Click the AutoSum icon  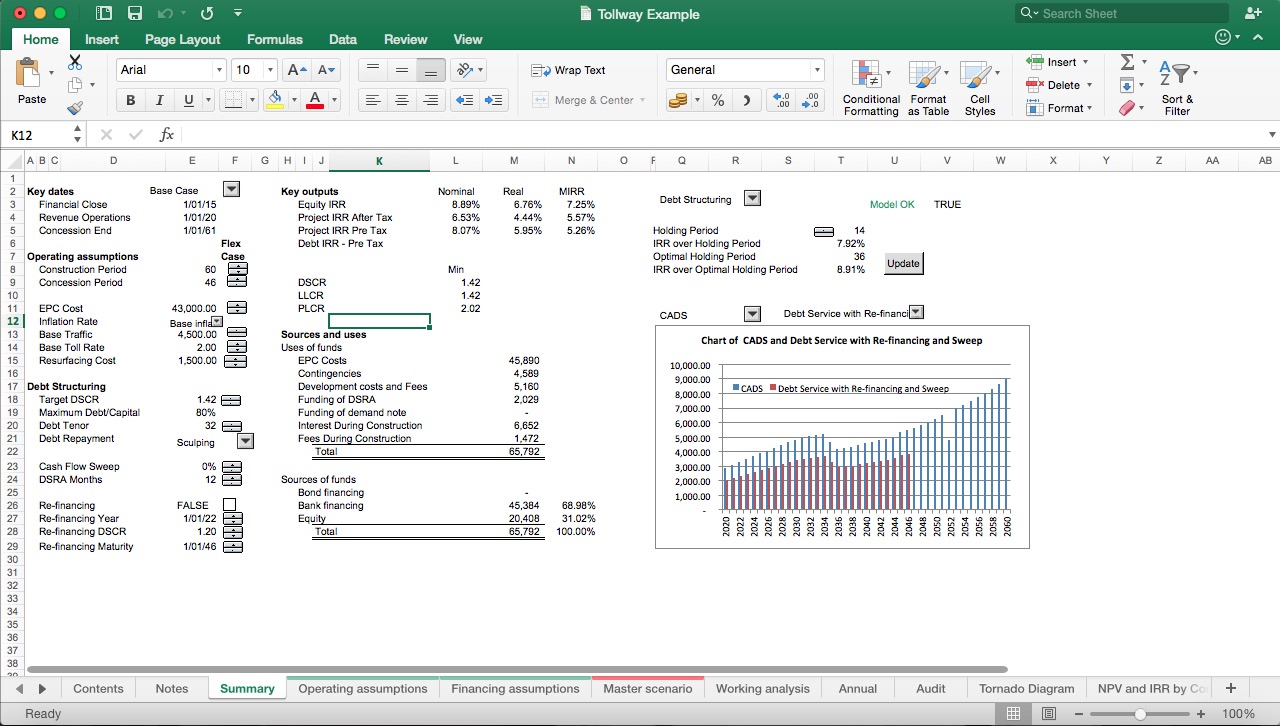1129,62
